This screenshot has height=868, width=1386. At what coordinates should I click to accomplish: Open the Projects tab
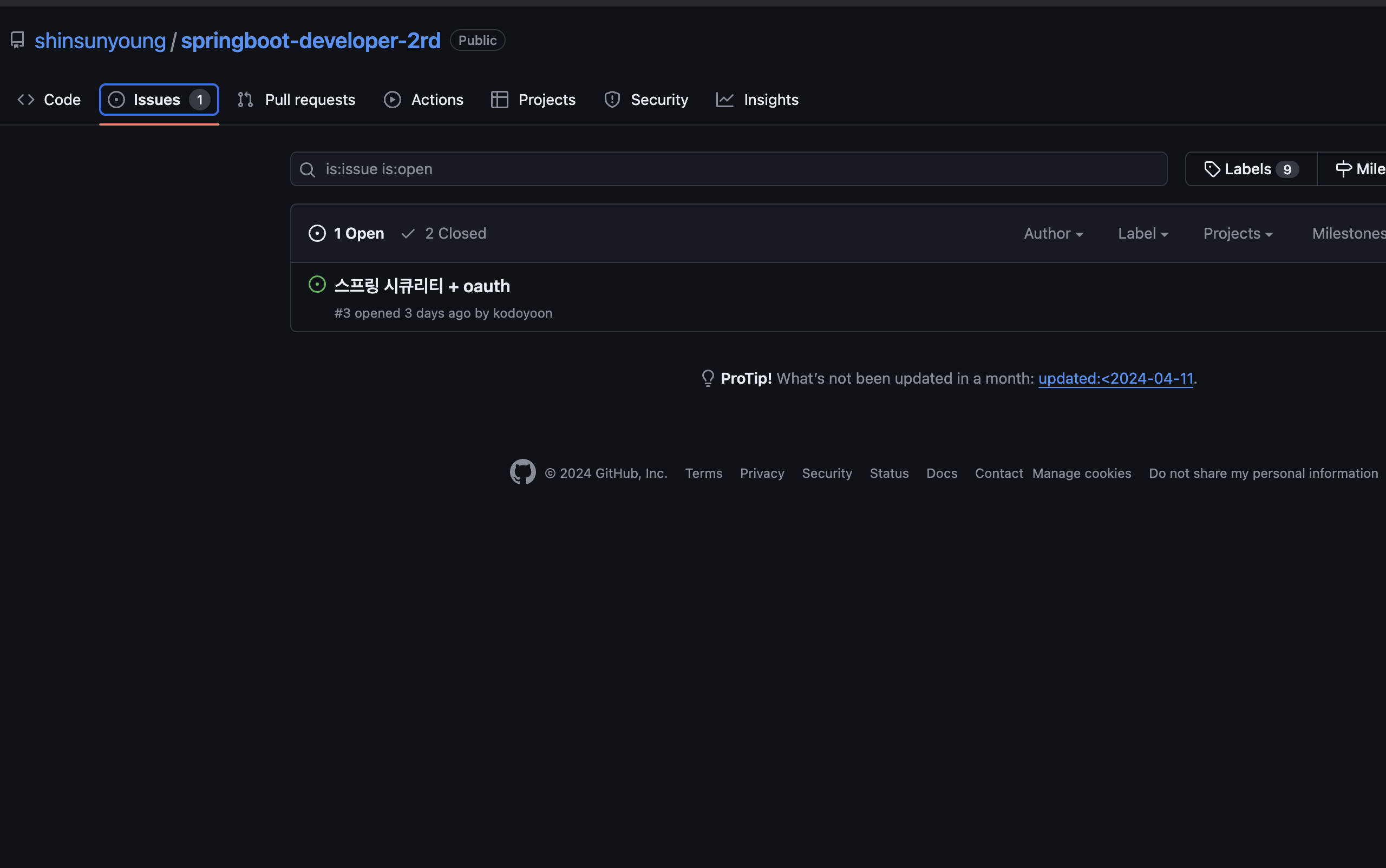(x=533, y=100)
